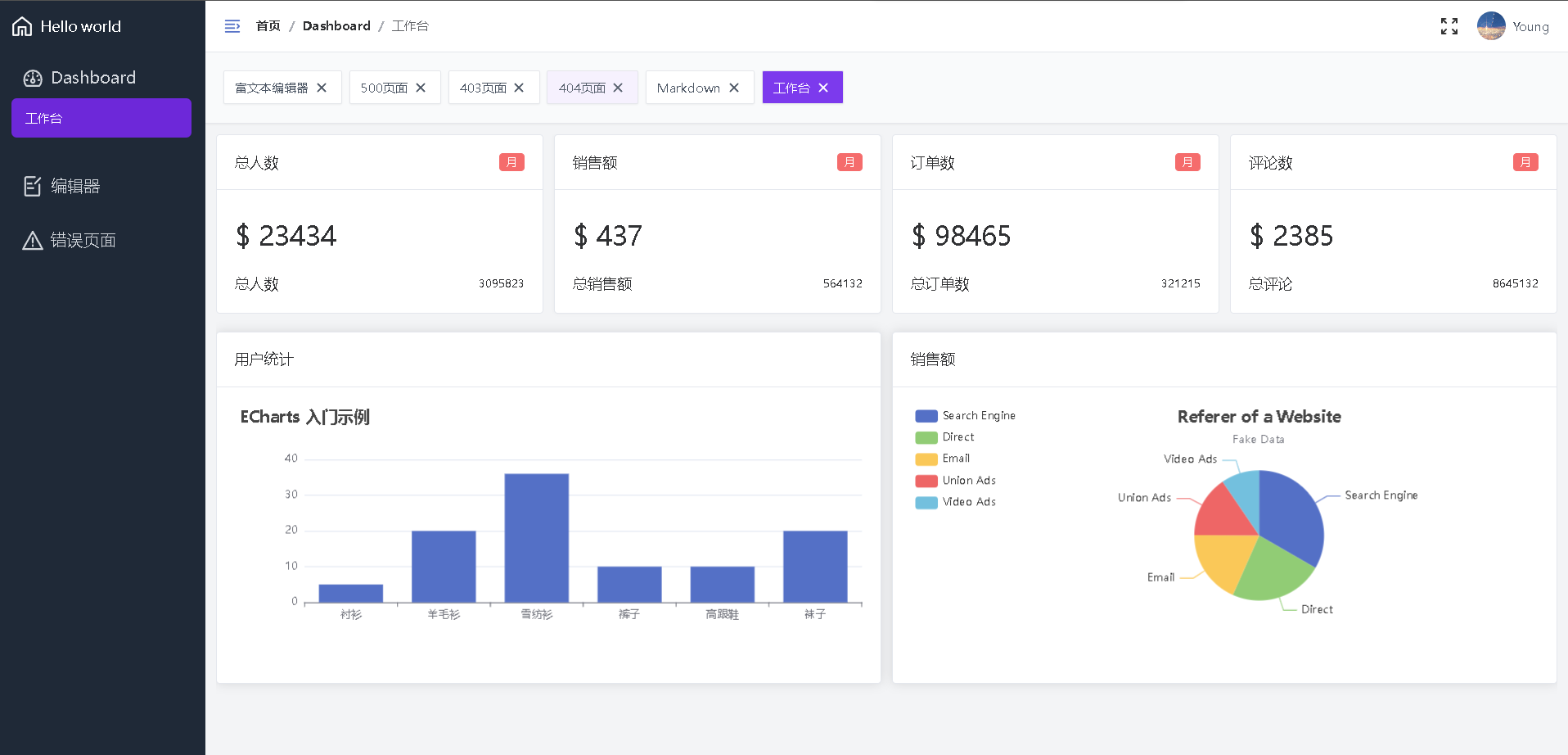1568x755 pixels.
Task: Click Dashboard in the breadcrumb
Action: click(336, 26)
